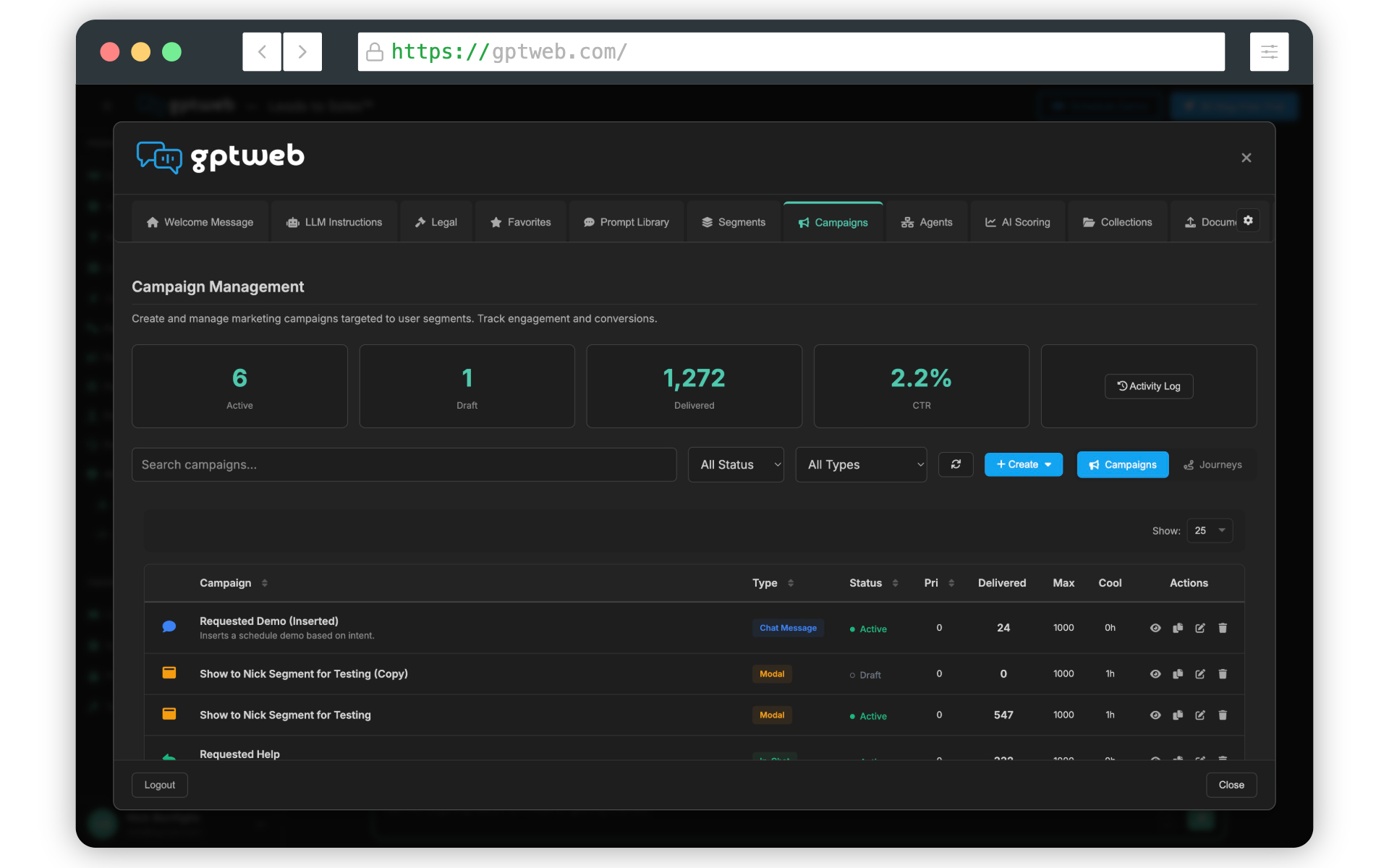Go forward in the browser
Viewport: 1389px width, 868px height.
pyautogui.click(x=302, y=51)
